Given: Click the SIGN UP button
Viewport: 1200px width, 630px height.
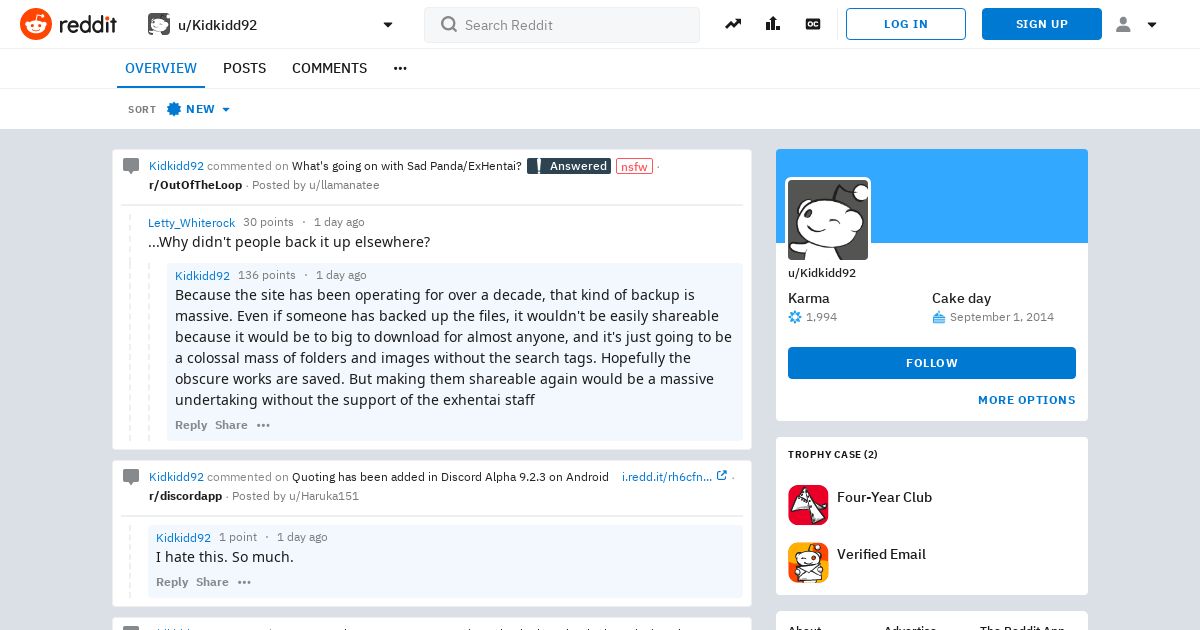Looking at the screenshot, I should [1042, 24].
